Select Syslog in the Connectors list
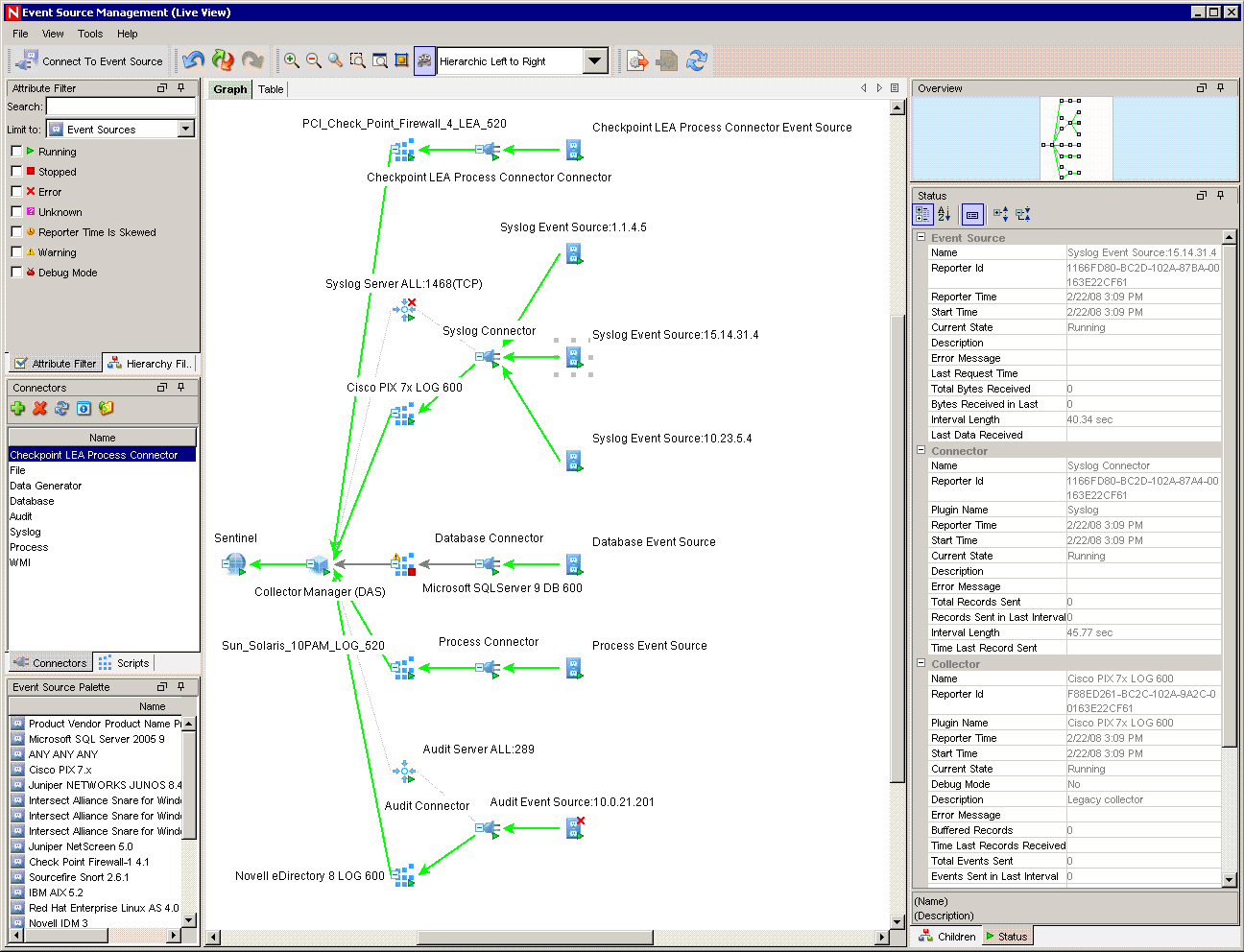The image size is (1244, 952). [x=26, y=532]
